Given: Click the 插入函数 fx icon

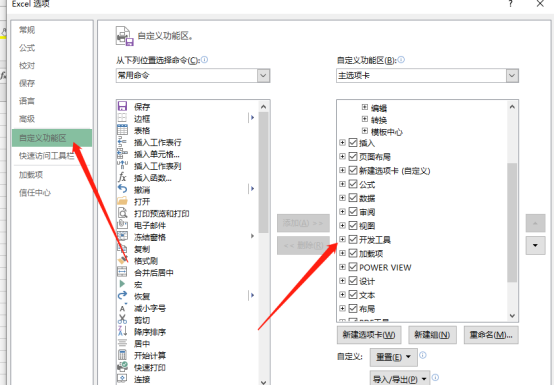Looking at the screenshot, I should pyautogui.click(x=122, y=177).
